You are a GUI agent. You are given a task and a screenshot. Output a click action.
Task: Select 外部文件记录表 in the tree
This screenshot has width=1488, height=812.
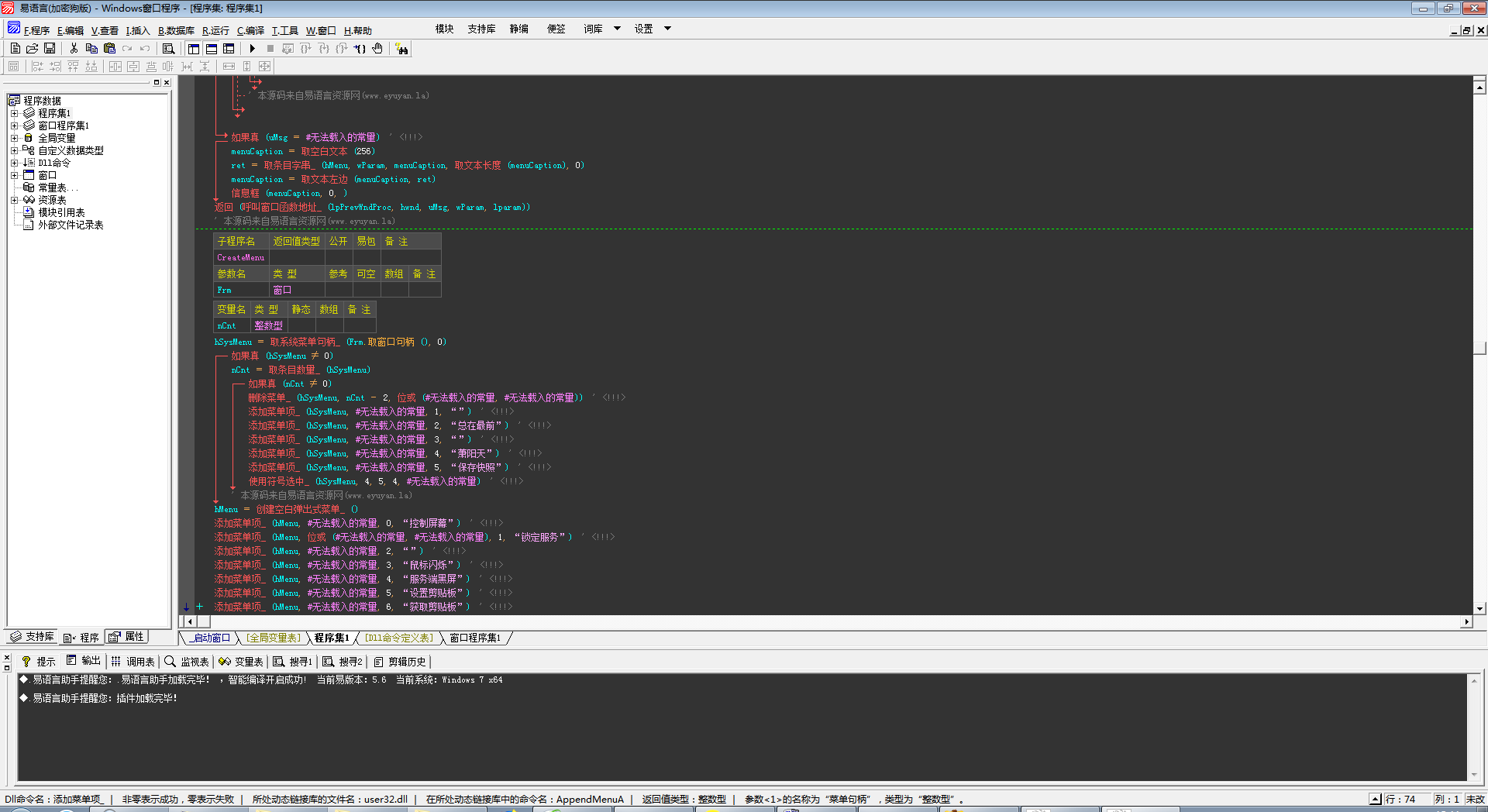[71, 225]
